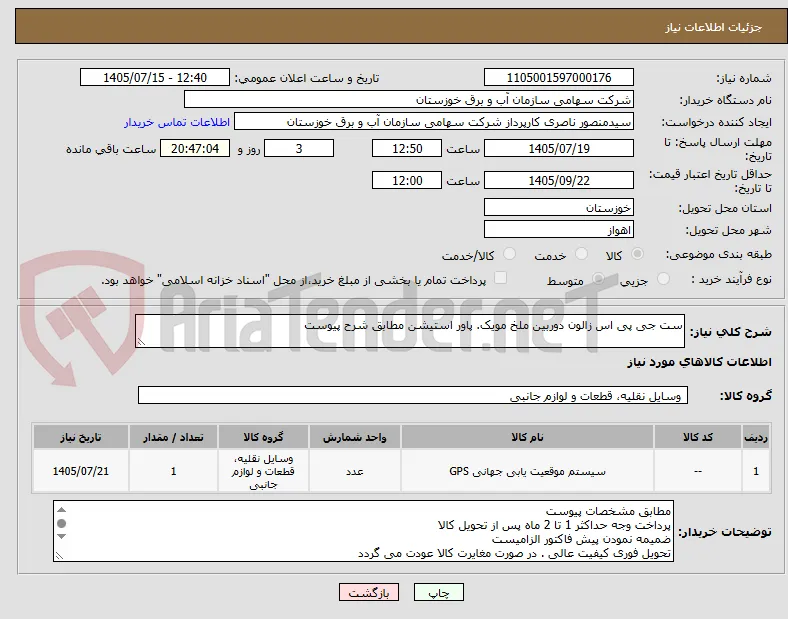Click the validity time field 12:00

(x=407, y=180)
